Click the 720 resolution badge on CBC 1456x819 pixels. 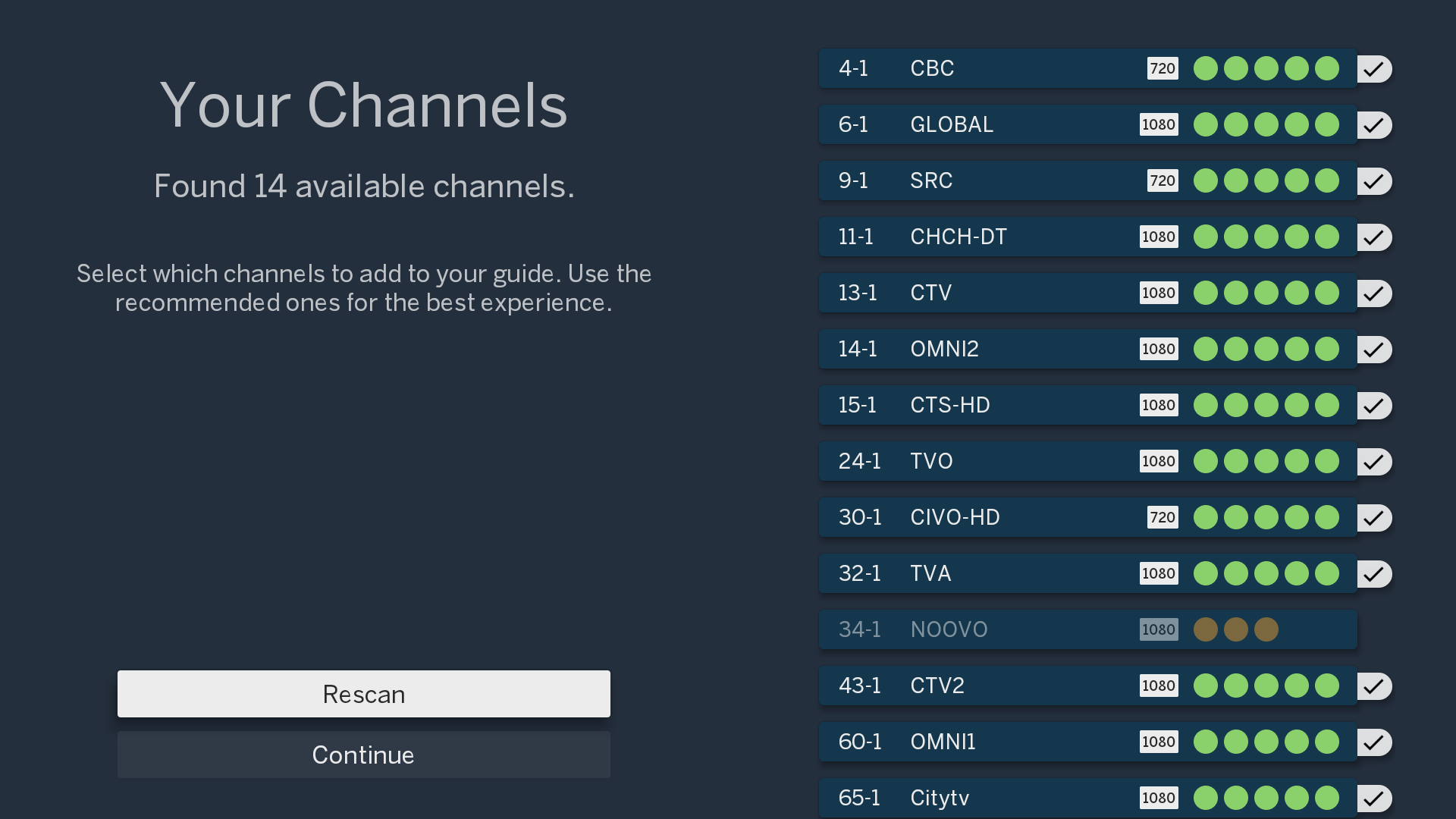[1163, 68]
